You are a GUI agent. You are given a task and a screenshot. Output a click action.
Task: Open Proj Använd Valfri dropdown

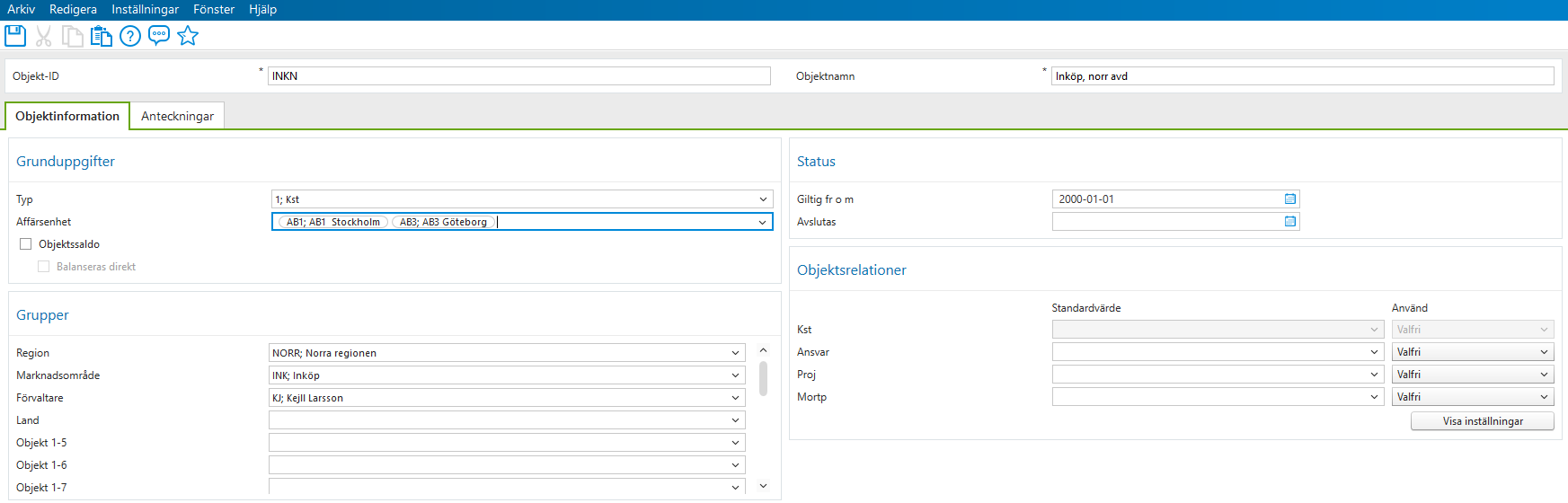[1473, 375]
